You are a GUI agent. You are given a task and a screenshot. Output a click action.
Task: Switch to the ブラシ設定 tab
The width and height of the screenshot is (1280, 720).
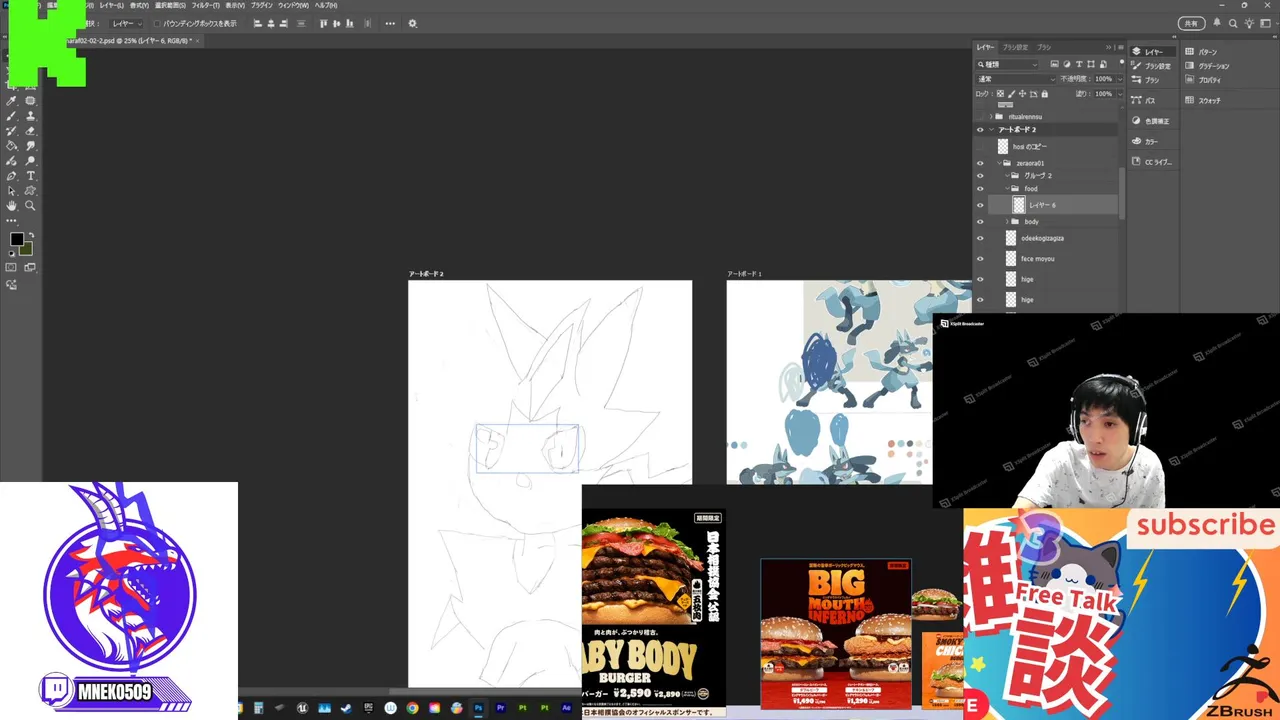(x=1015, y=47)
